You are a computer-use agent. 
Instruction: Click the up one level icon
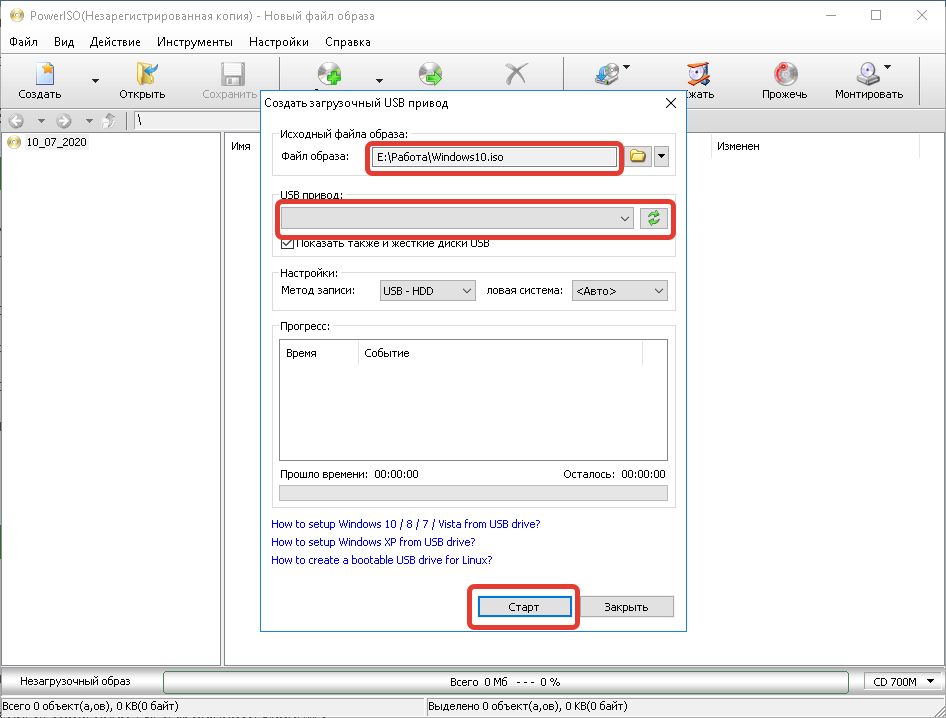tap(109, 121)
